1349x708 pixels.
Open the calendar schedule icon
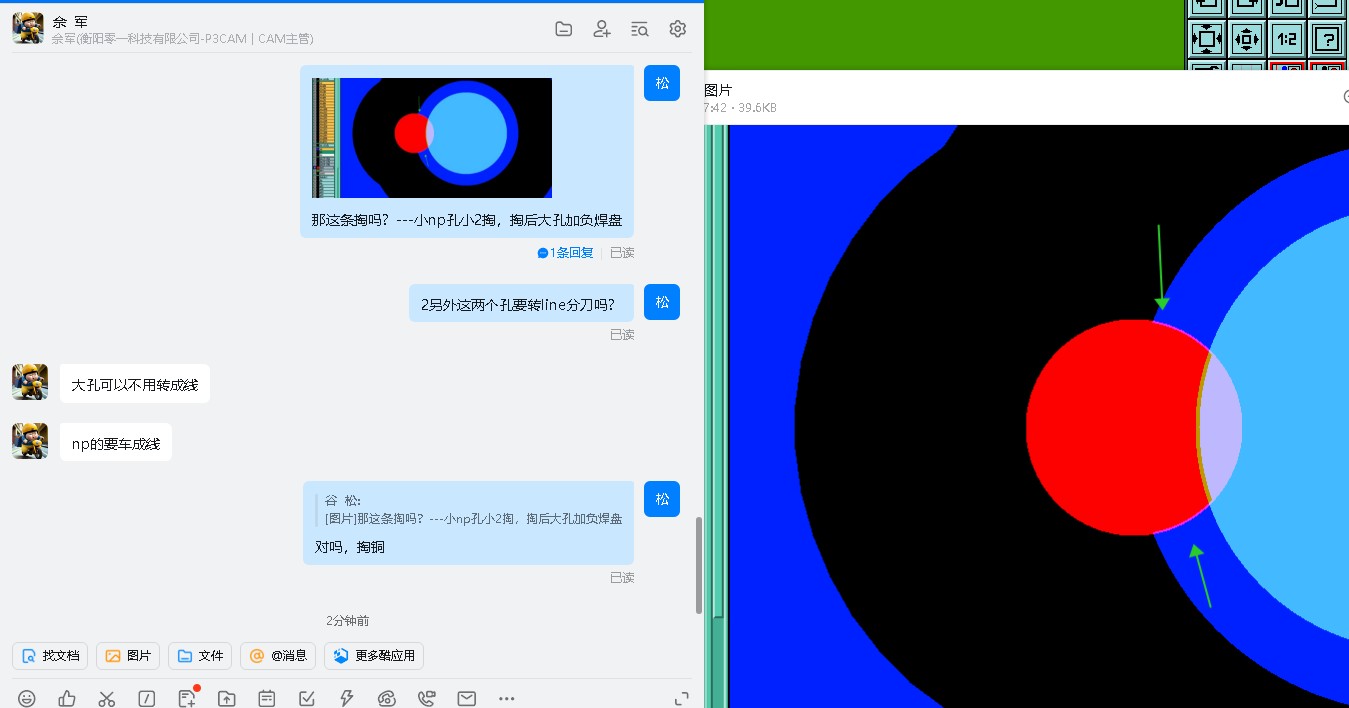(267, 698)
